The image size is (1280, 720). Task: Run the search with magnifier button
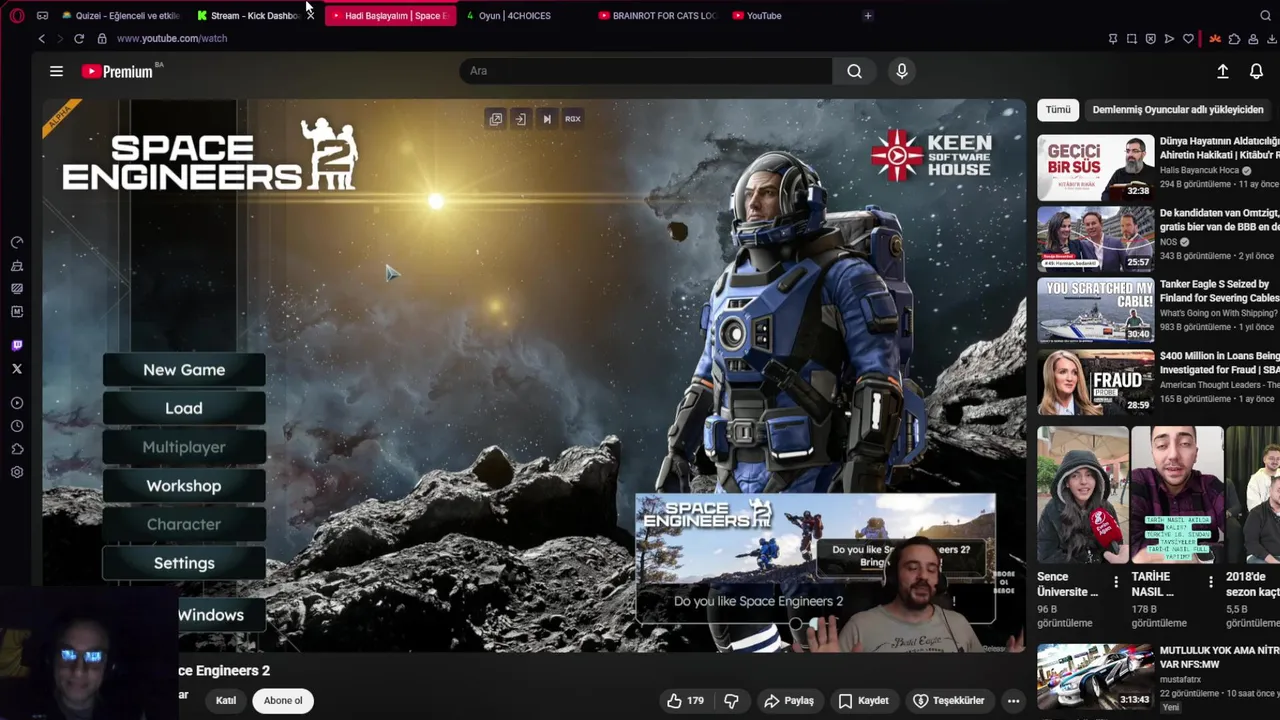click(854, 71)
